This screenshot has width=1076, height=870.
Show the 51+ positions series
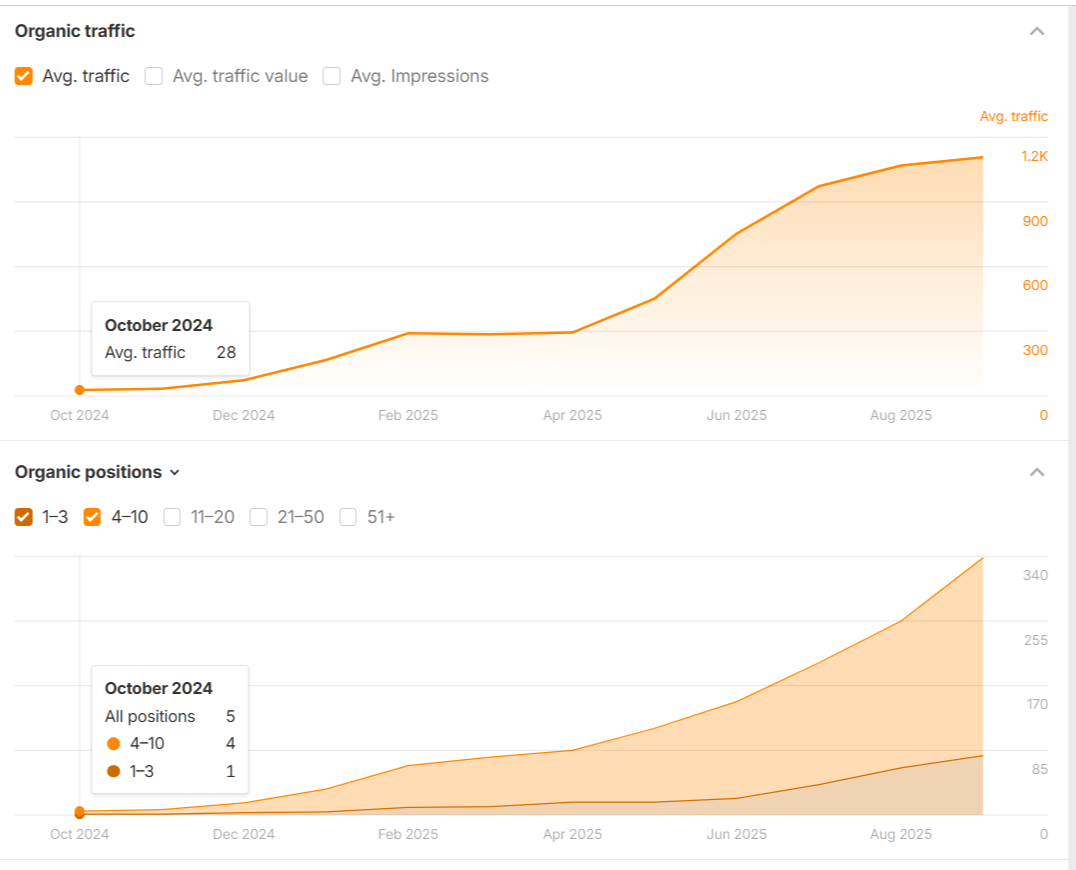(x=349, y=517)
